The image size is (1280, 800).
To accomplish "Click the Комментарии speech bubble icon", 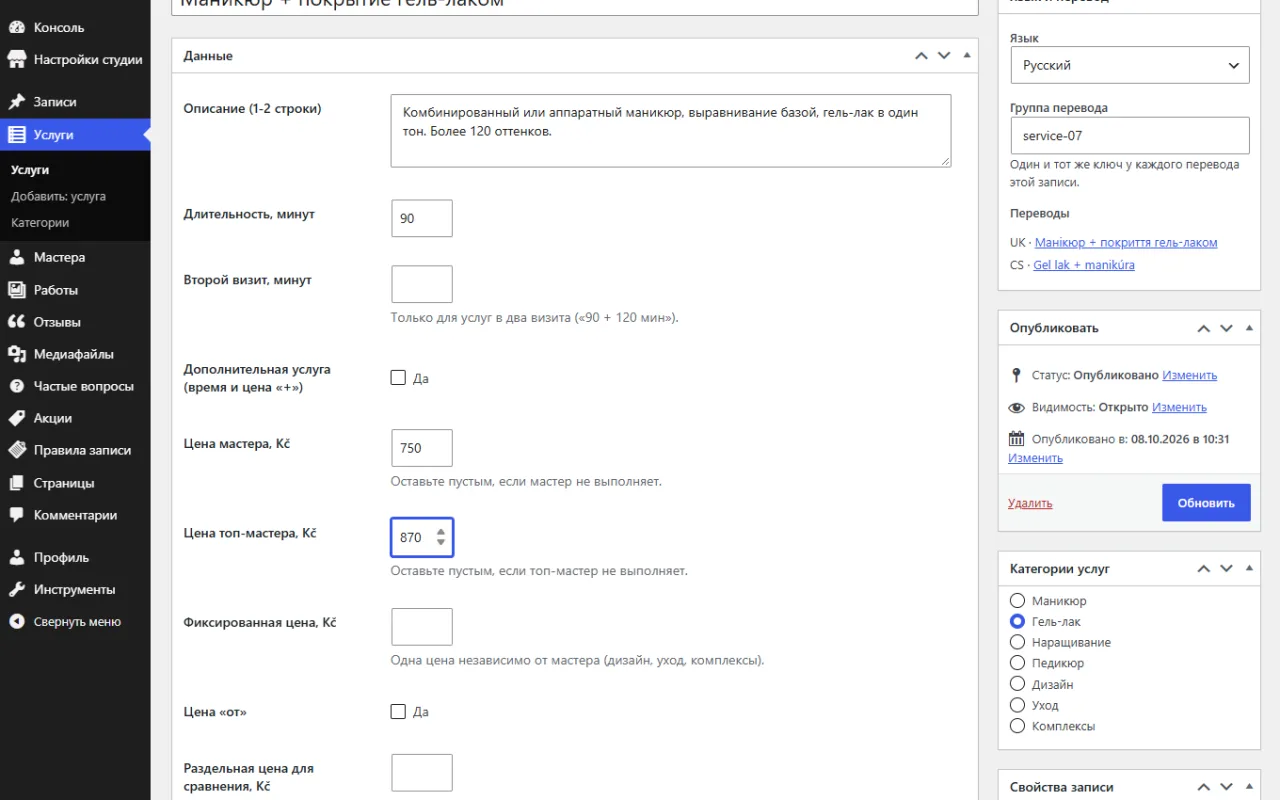I will point(17,515).
